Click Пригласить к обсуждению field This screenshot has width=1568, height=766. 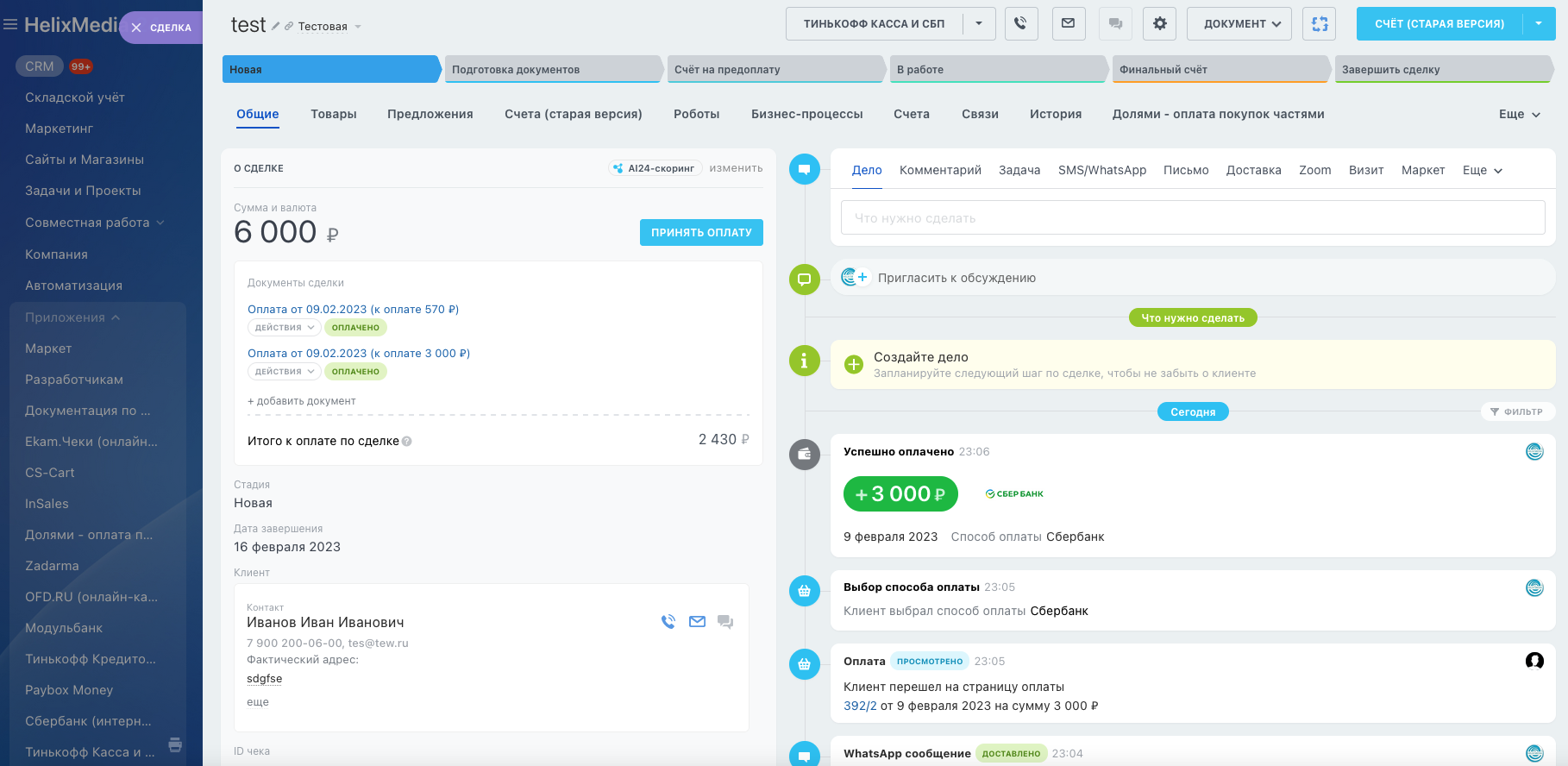pos(1193,278)
